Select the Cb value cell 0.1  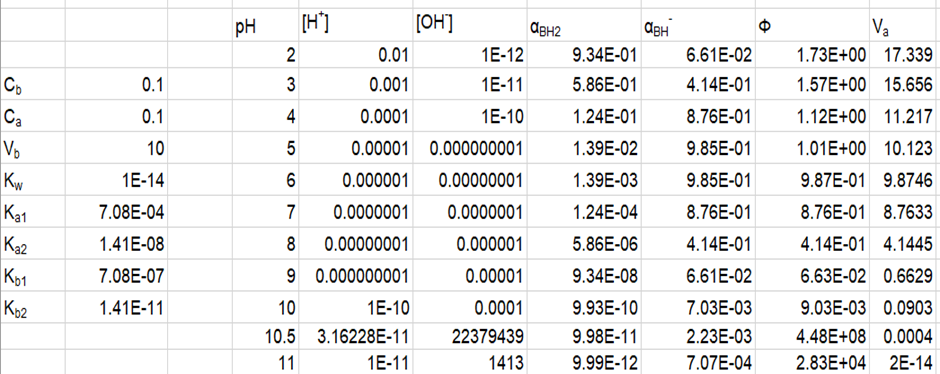[116, 85]
